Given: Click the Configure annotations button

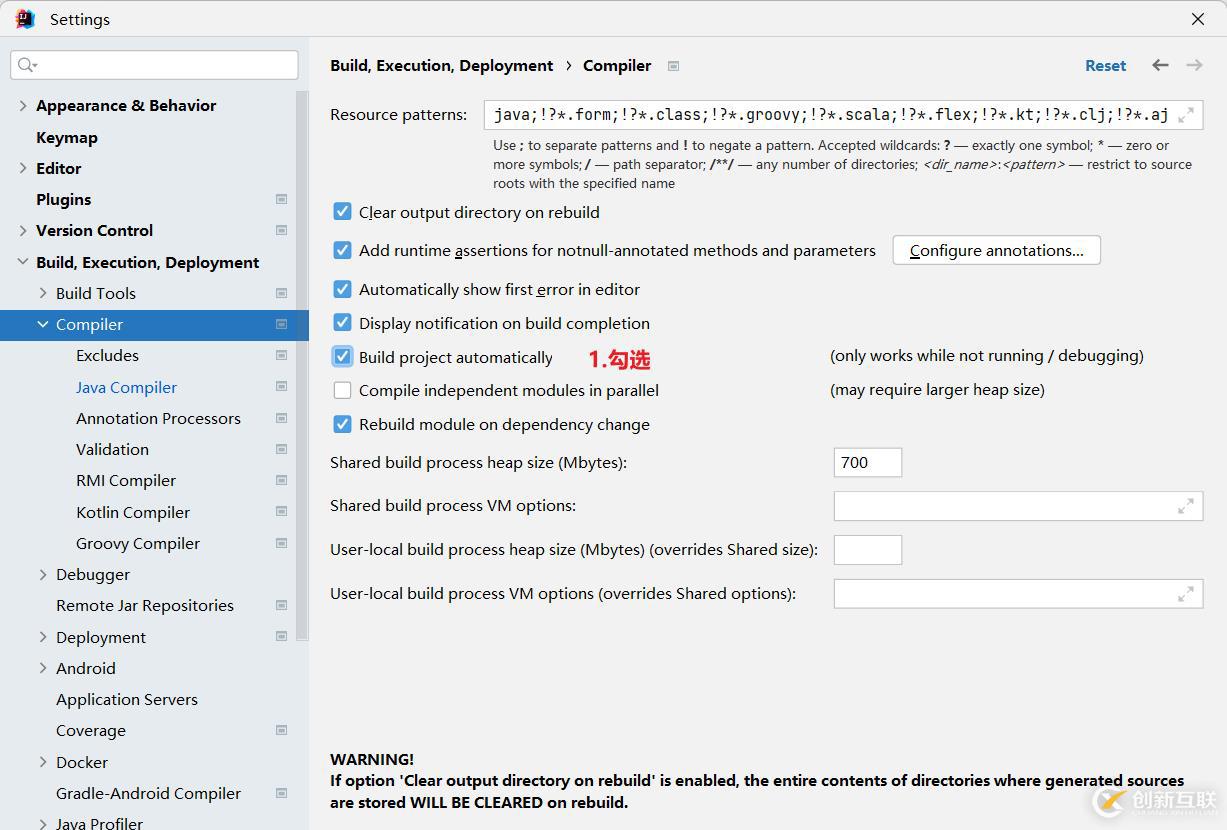Looking at the screenshot, I should coord(996,251).
